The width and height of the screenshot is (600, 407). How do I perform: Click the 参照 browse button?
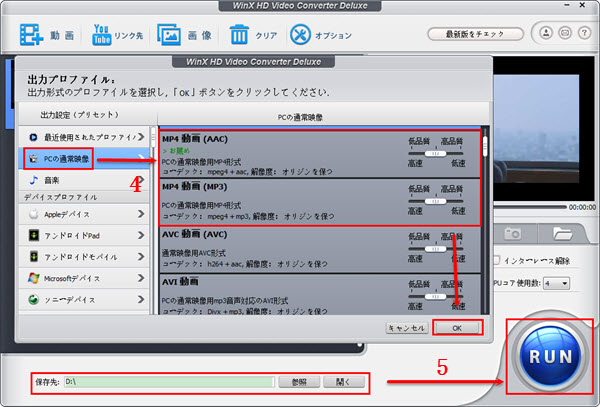coord(299,382)
